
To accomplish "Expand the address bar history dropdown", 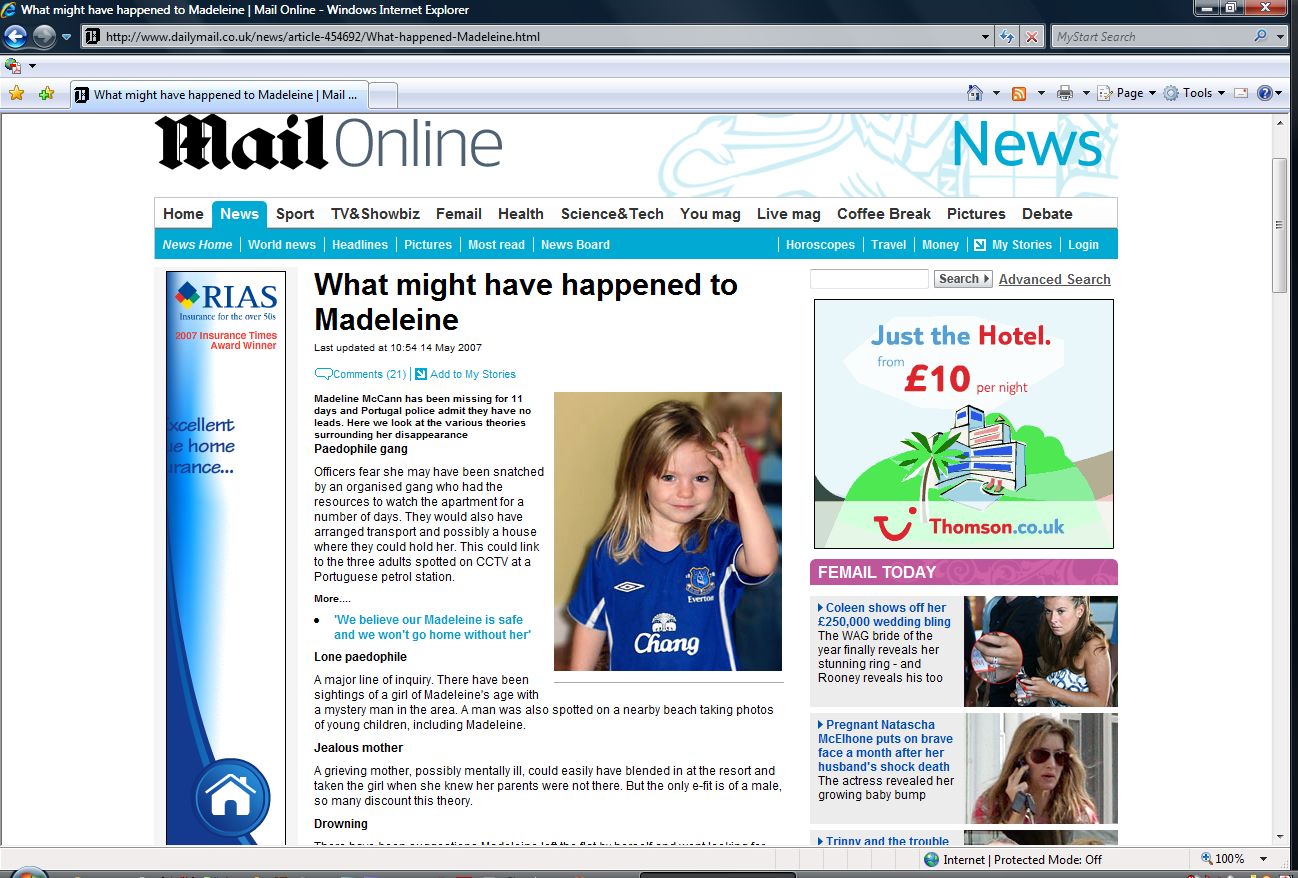I will [x=986, y=37].
